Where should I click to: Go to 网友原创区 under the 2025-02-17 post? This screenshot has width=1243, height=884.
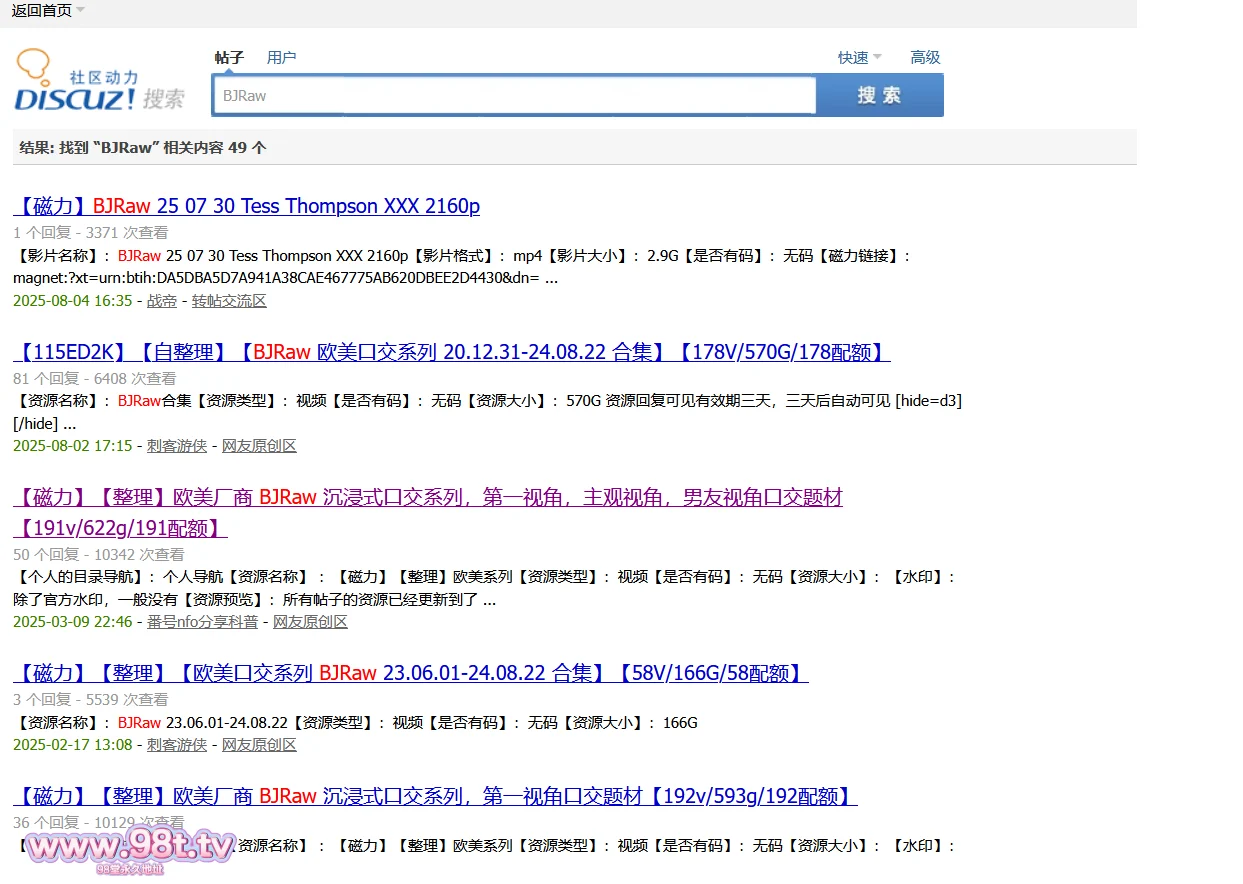click(259, 745)
